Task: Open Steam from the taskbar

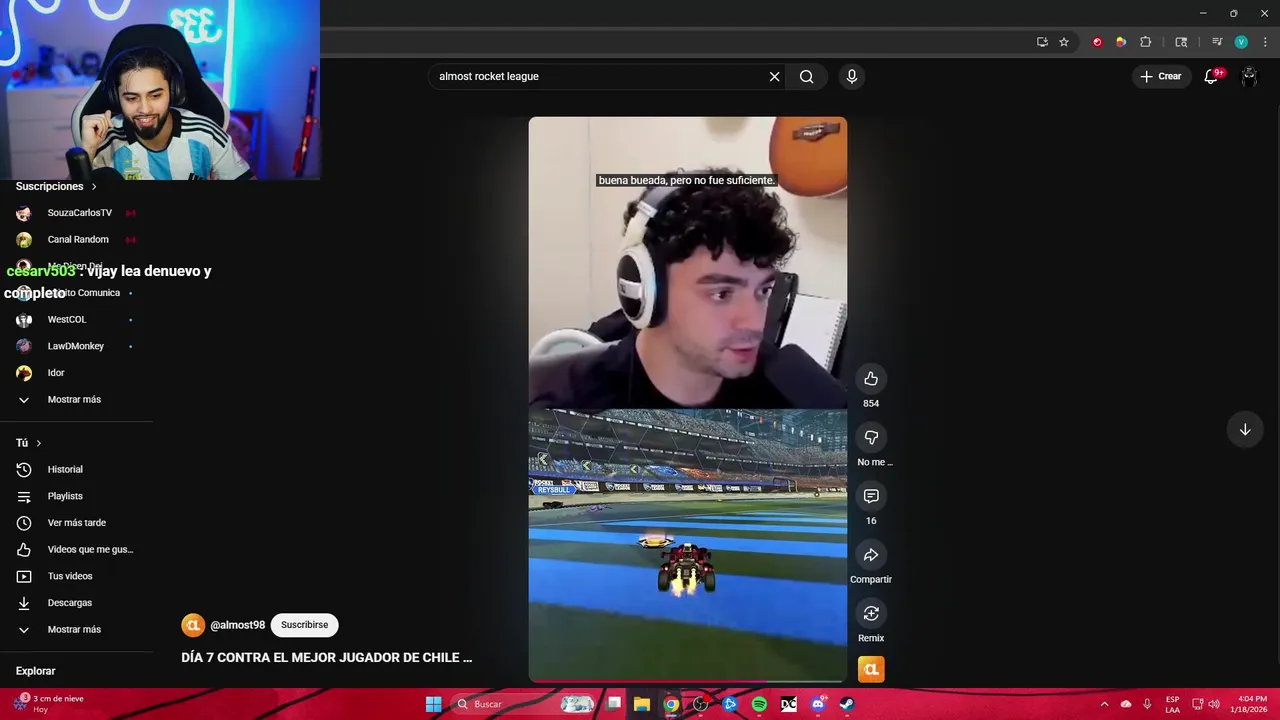Action: click(847, 704)
